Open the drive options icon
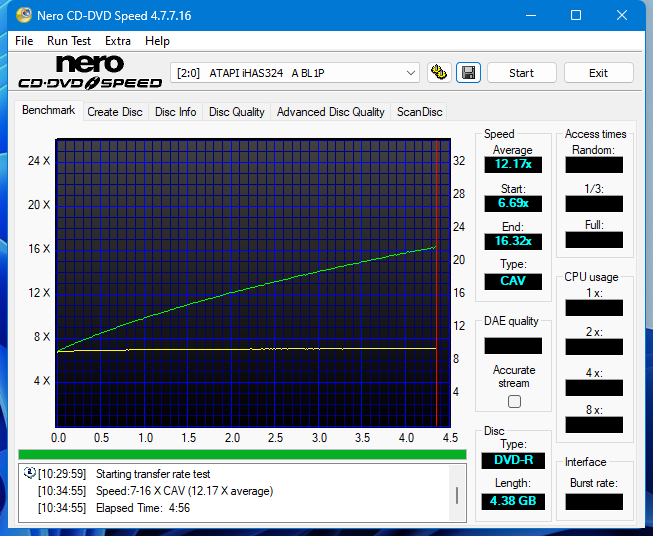Viewport: 653px width, 536px height. click(439, 73)
